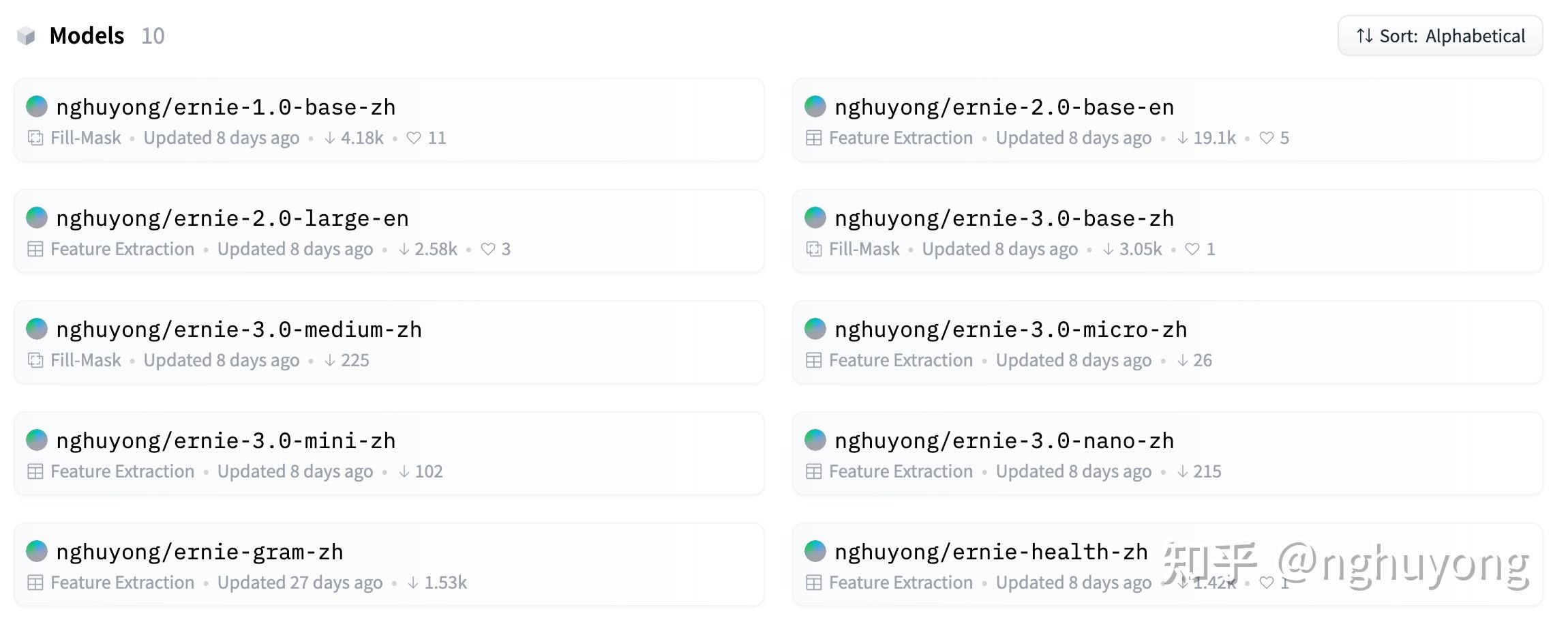This screenshot has height=633, width=1568.
Task: Click the heart icon on ernie-2.0-base-en
Action: tap(1266, 138)
